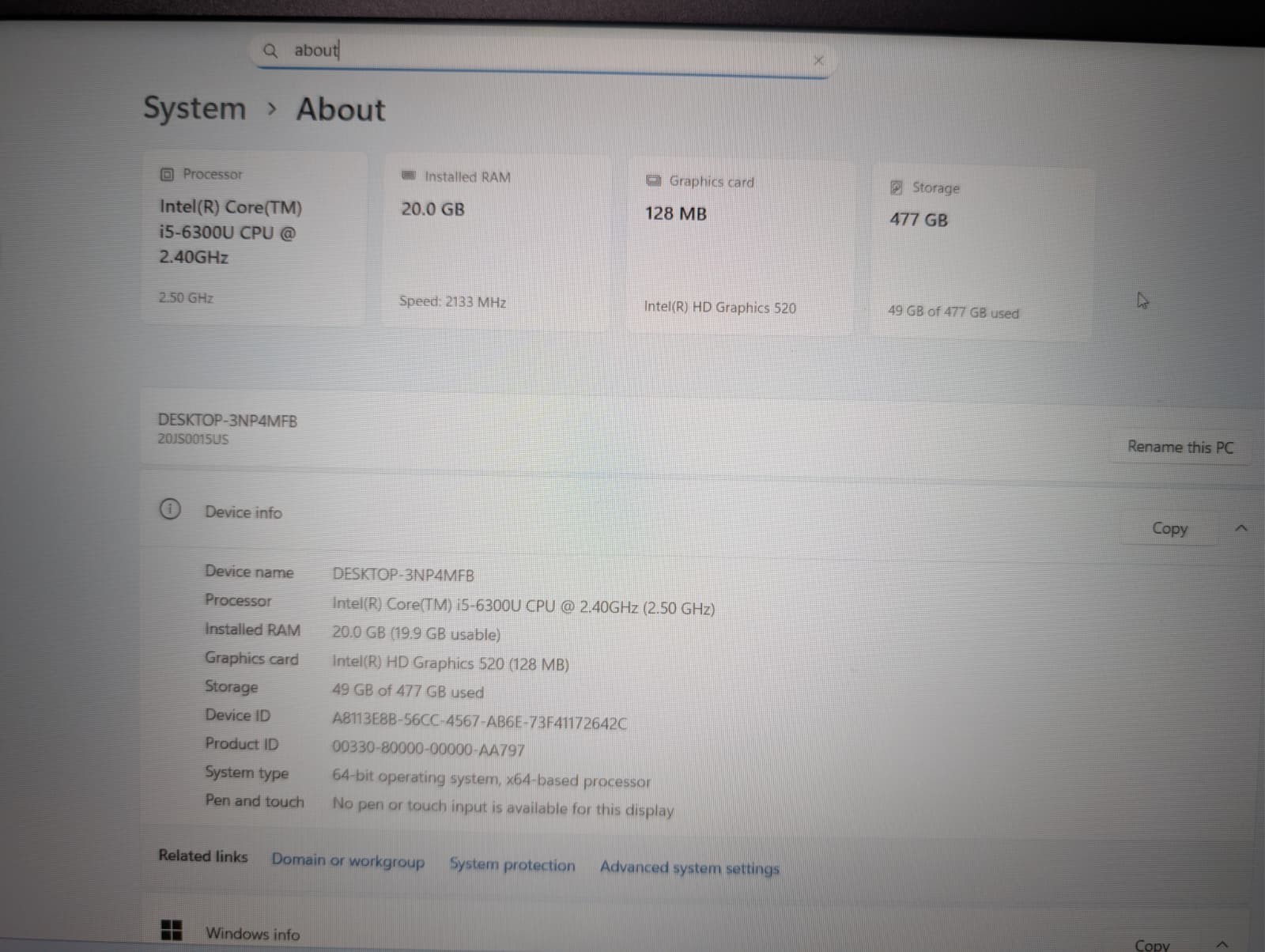
Task: Click 'Intel(R) HD Graphics 520' in card
Action: point(719,307)
